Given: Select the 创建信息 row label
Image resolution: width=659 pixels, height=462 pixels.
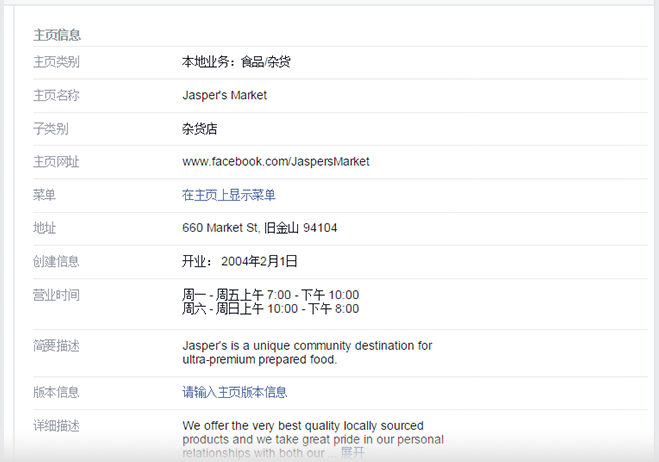Looking at the screenshot, I should tap(56, 261).
